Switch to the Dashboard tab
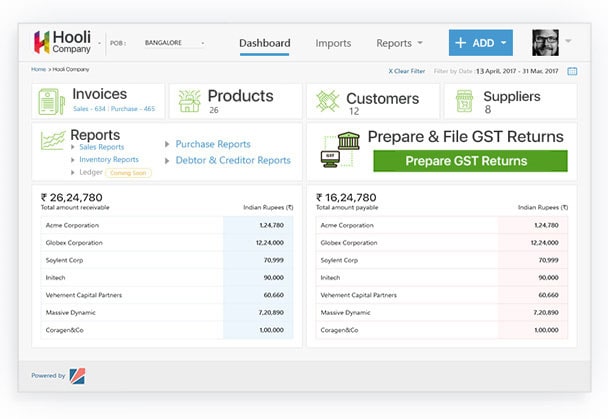The height and width of the screenshot is (419, 608). pyautogui.click(x=264, y=43)
